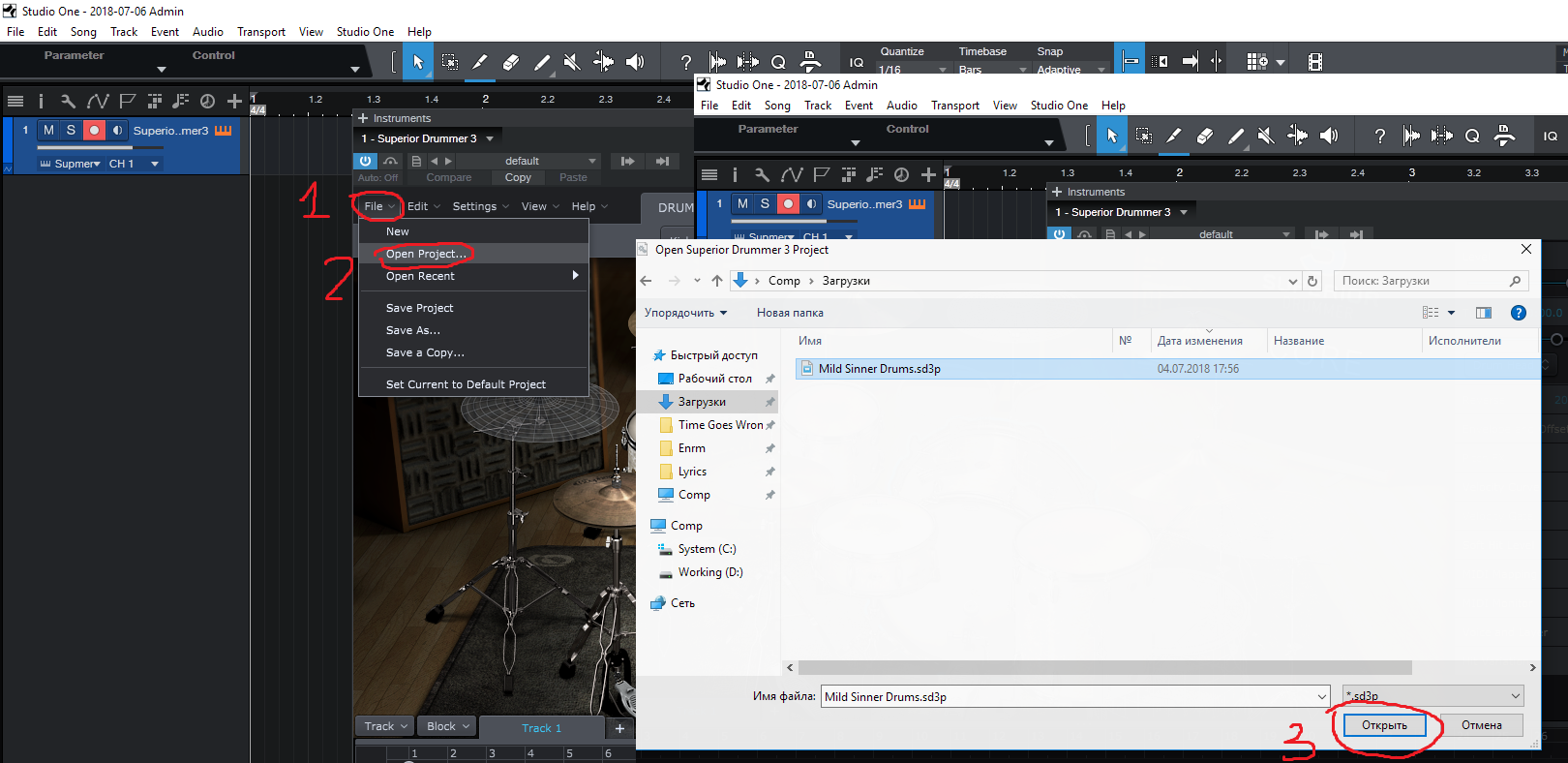This screenshot has height=763, width=1568.
Task: Open Transport menu in right Studio One window
Action: point(955,106)
